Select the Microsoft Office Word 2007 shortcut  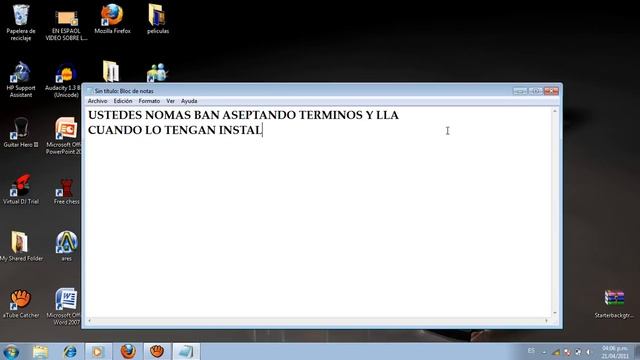point(64,307)
